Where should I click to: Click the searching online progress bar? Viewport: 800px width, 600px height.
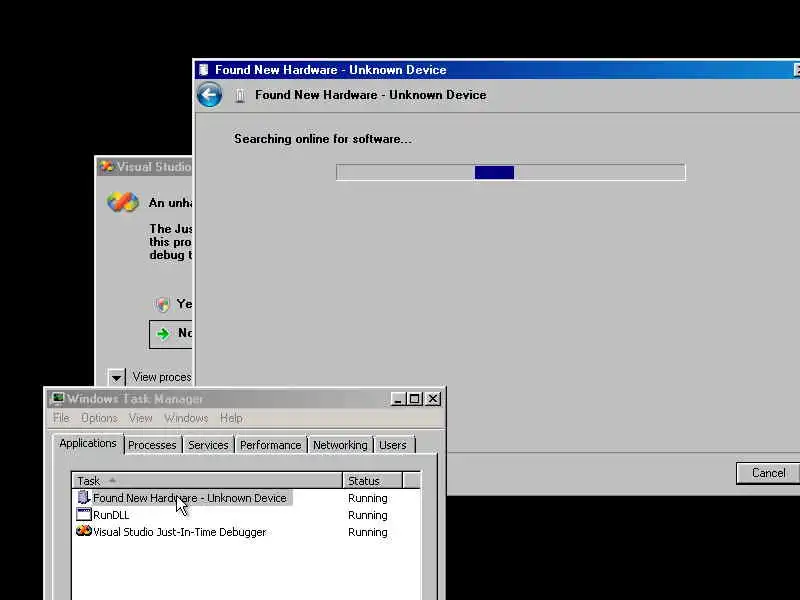[x=511, y=172]
